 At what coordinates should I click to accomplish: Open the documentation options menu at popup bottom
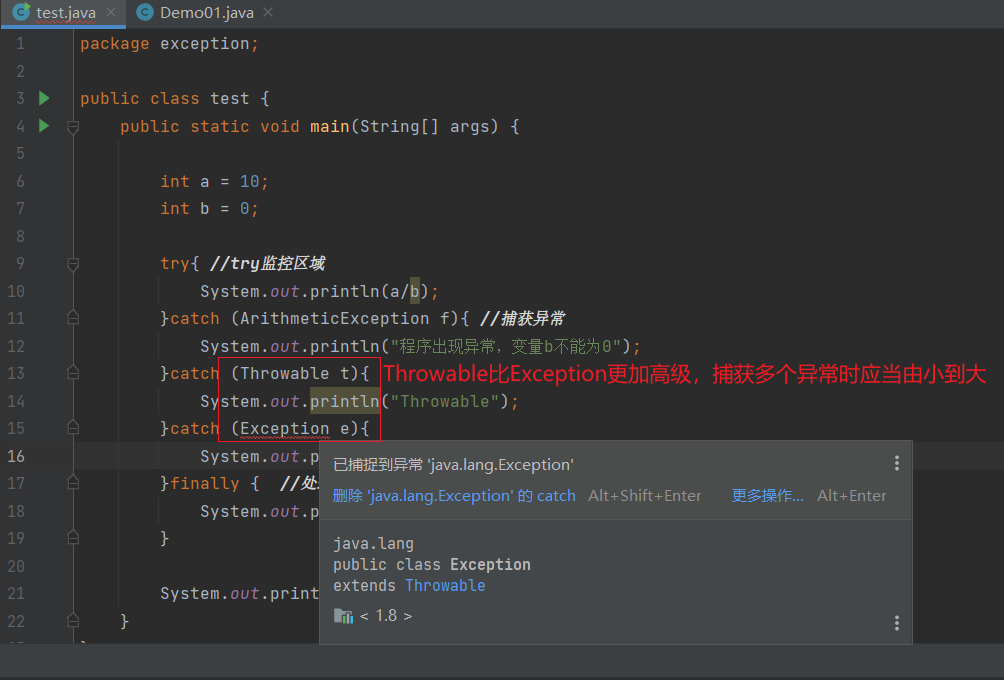pyautogui.click(x=896, y=622)
